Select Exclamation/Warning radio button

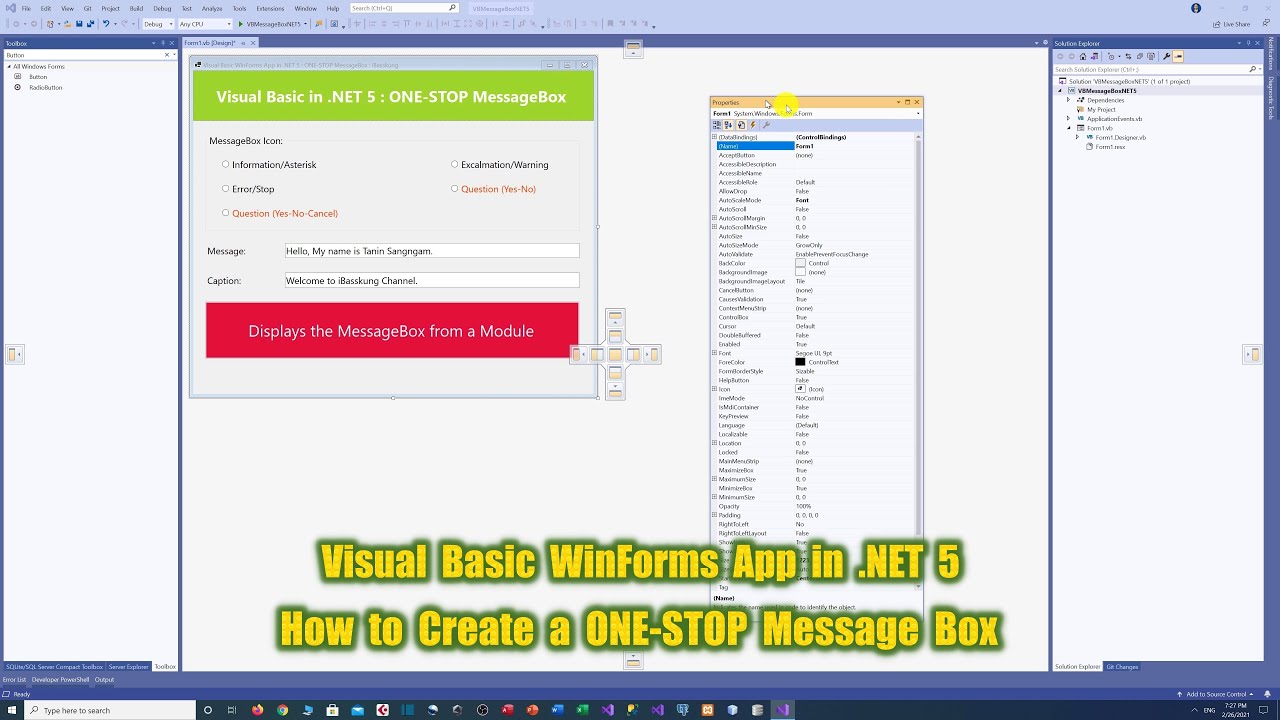[454, 164]
